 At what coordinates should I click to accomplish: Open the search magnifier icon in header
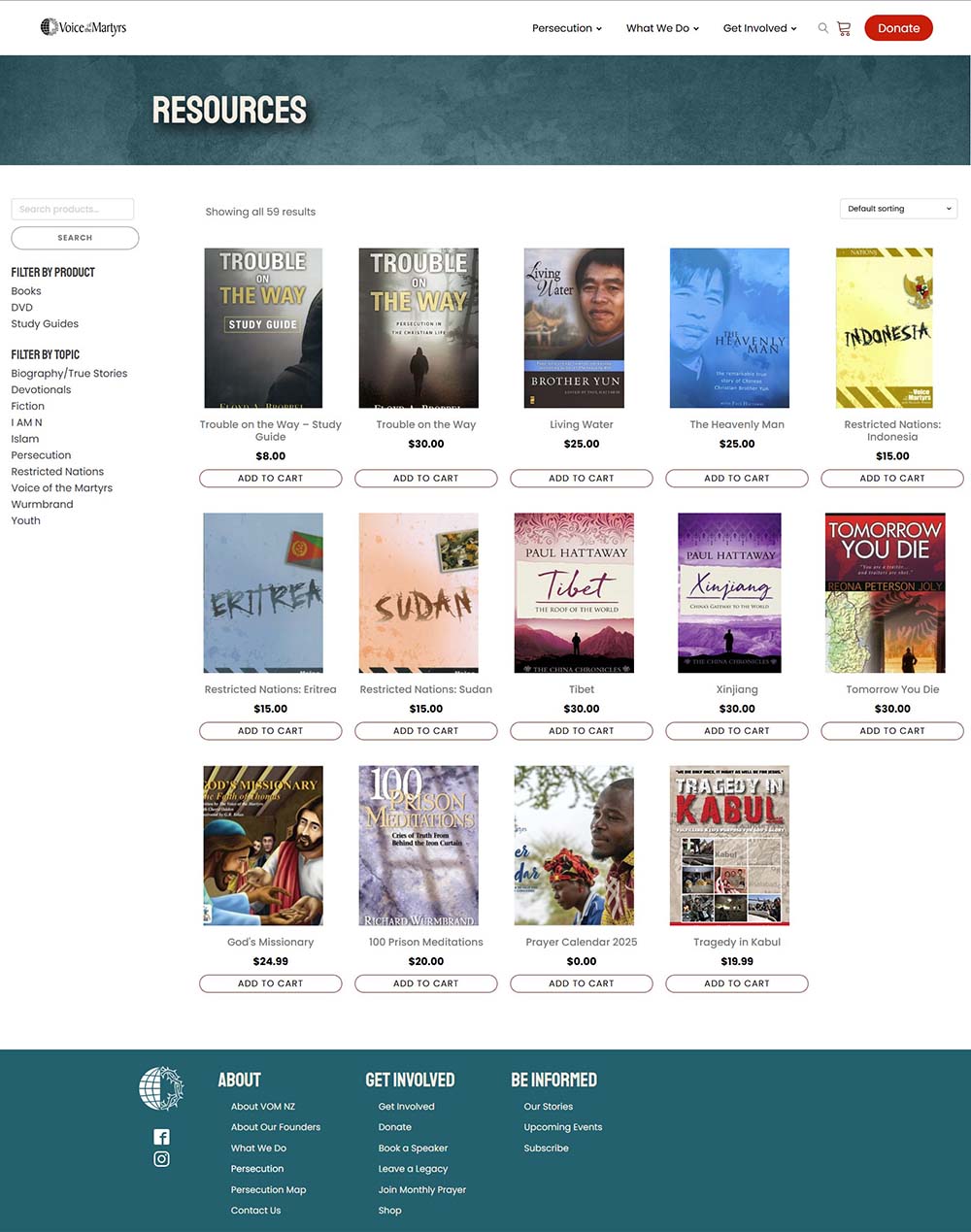click(822, 28)
